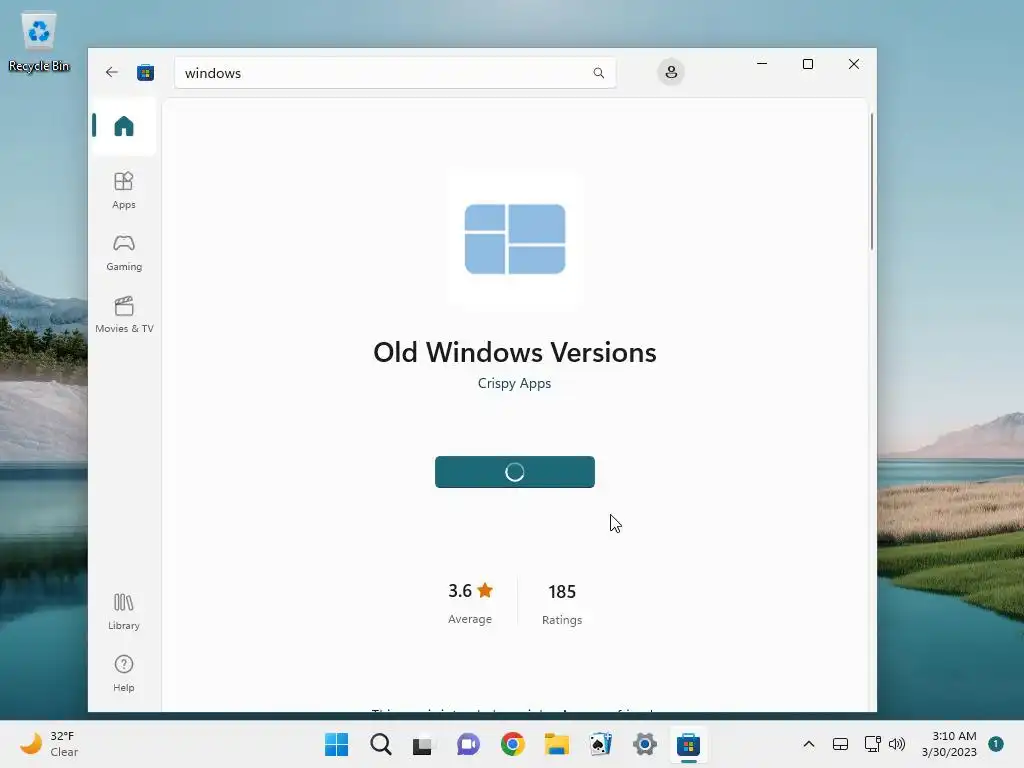Click the Old Windows Versions app logo
The height and width of the screenshot is (768, 1024).
515,239
